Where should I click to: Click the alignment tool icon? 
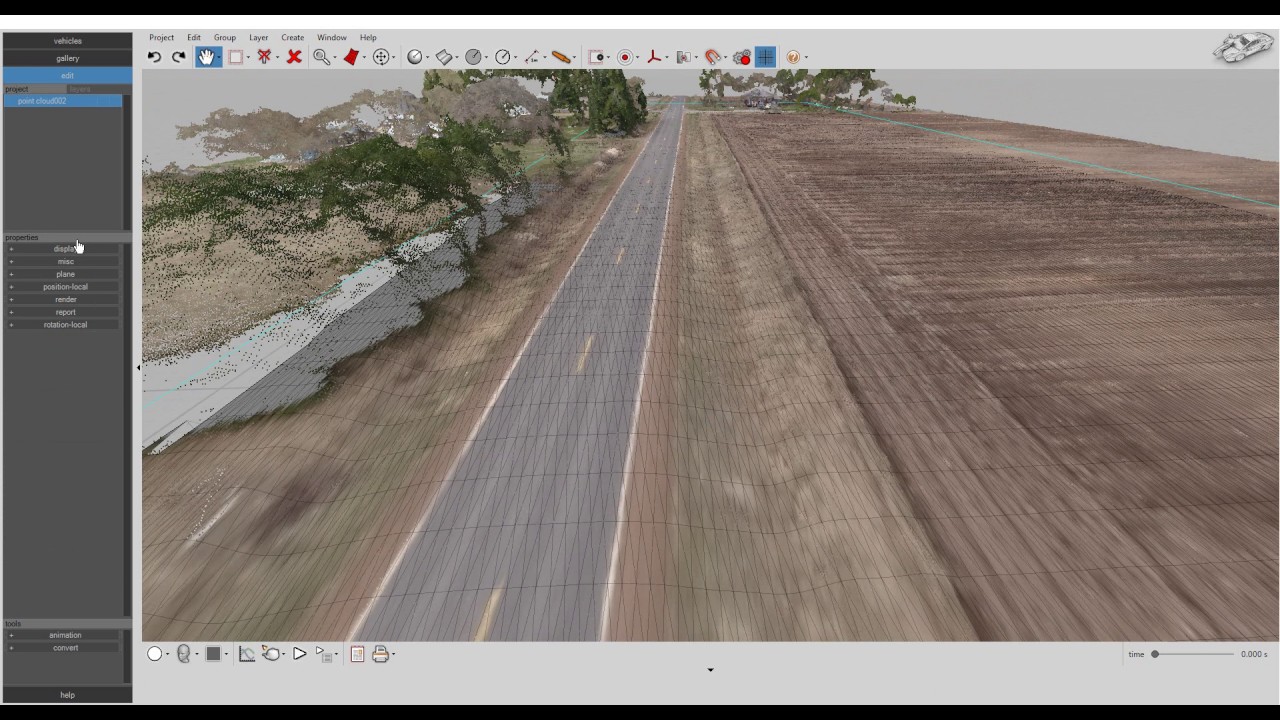coord(683,57)
